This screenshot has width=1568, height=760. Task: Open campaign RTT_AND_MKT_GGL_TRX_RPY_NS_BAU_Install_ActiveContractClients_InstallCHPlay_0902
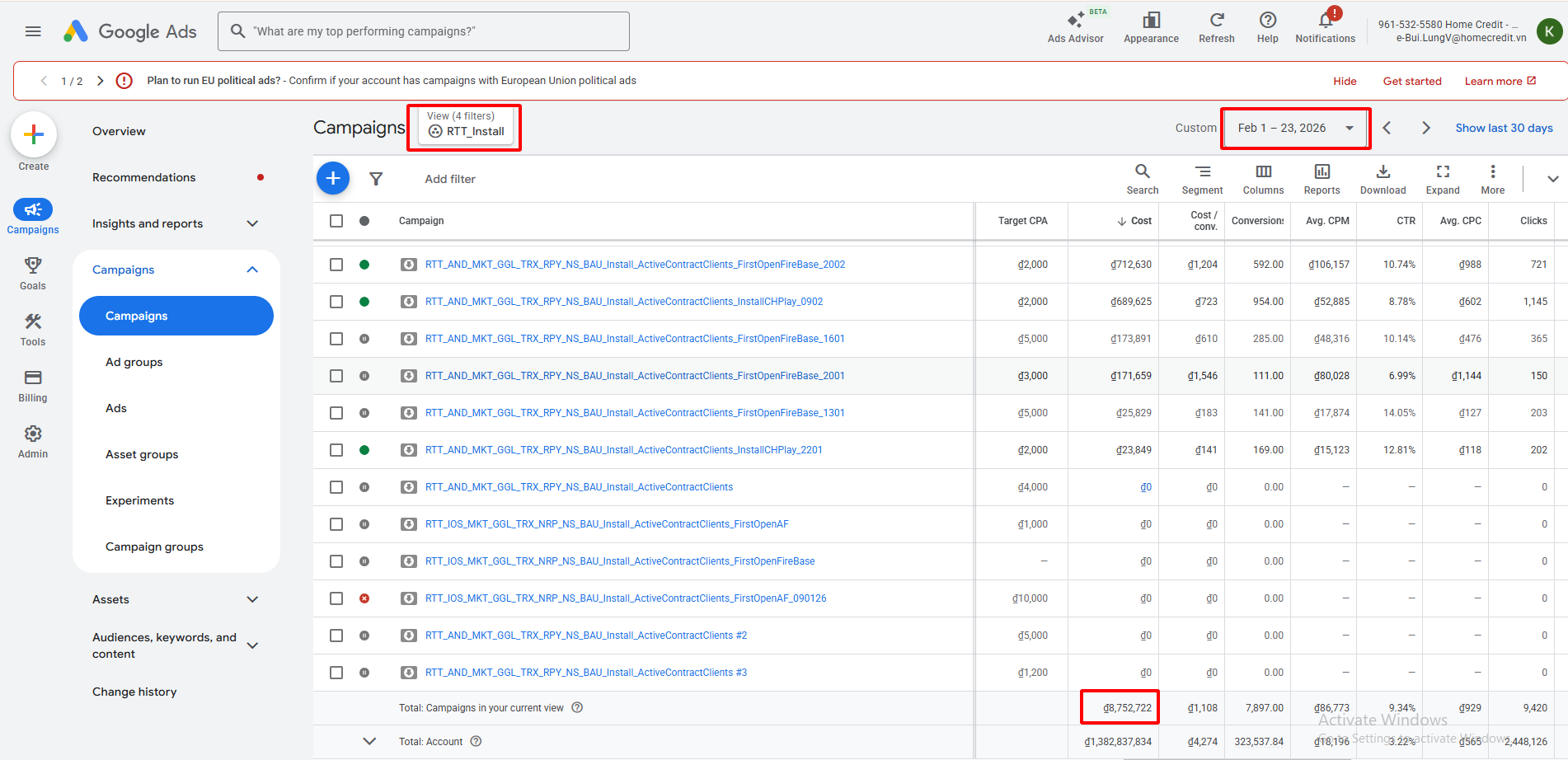[624, 302]
